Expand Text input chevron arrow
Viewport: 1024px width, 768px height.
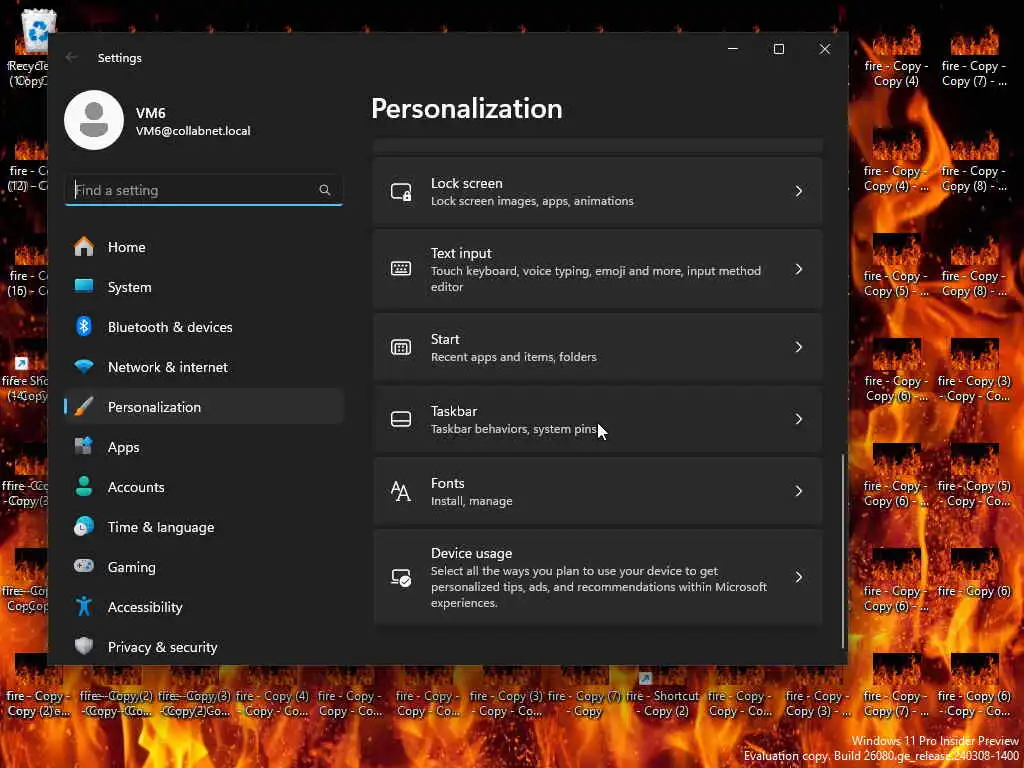pos(799,269)
